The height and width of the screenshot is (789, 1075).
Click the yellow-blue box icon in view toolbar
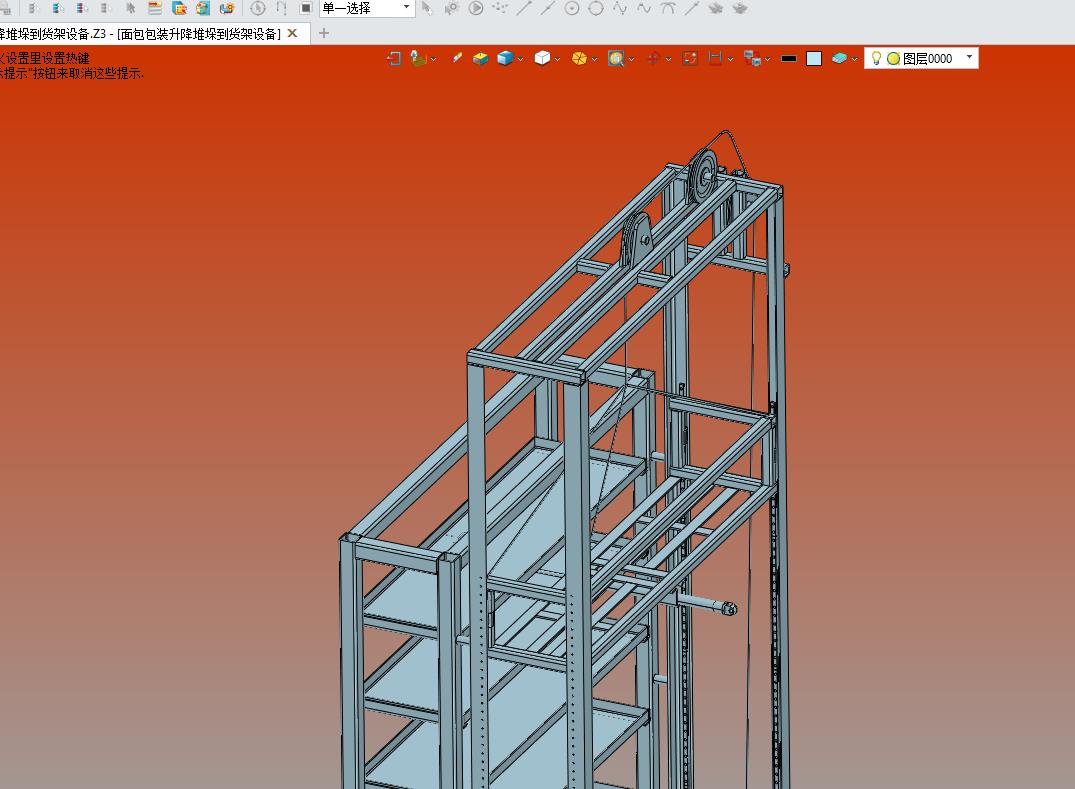click(x=481, y=59)
